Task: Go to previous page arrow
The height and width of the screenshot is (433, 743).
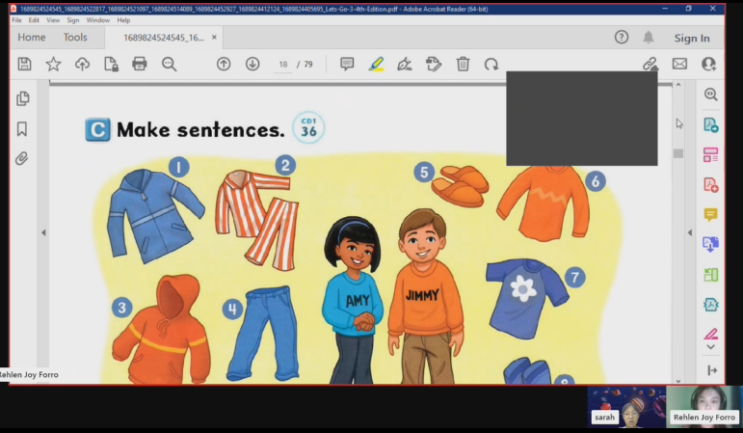Action: [x=224, y=64]
